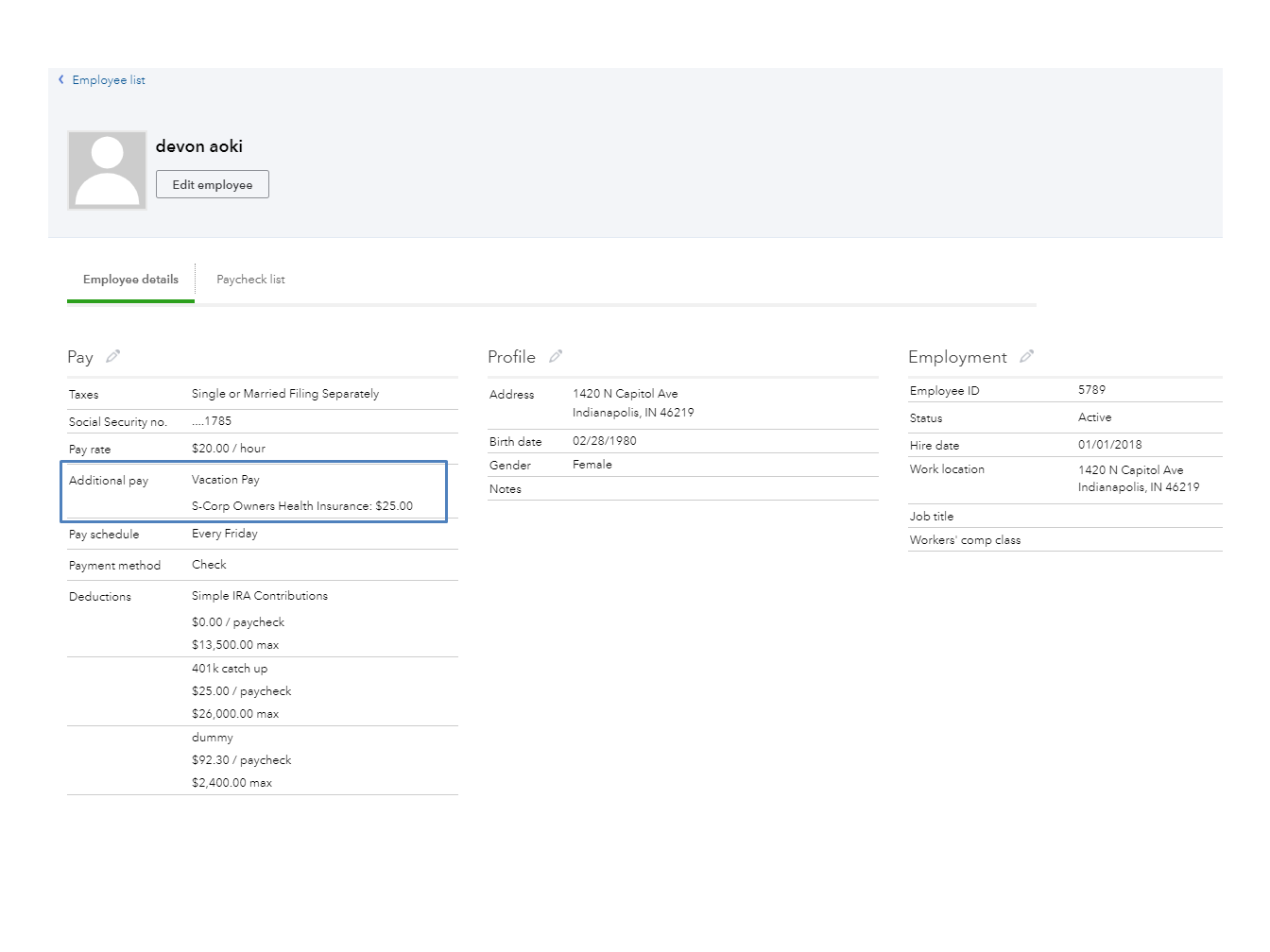Select the Every Friday pay schedule value
The image size is (1270, 952).
(x=225, y=534)
